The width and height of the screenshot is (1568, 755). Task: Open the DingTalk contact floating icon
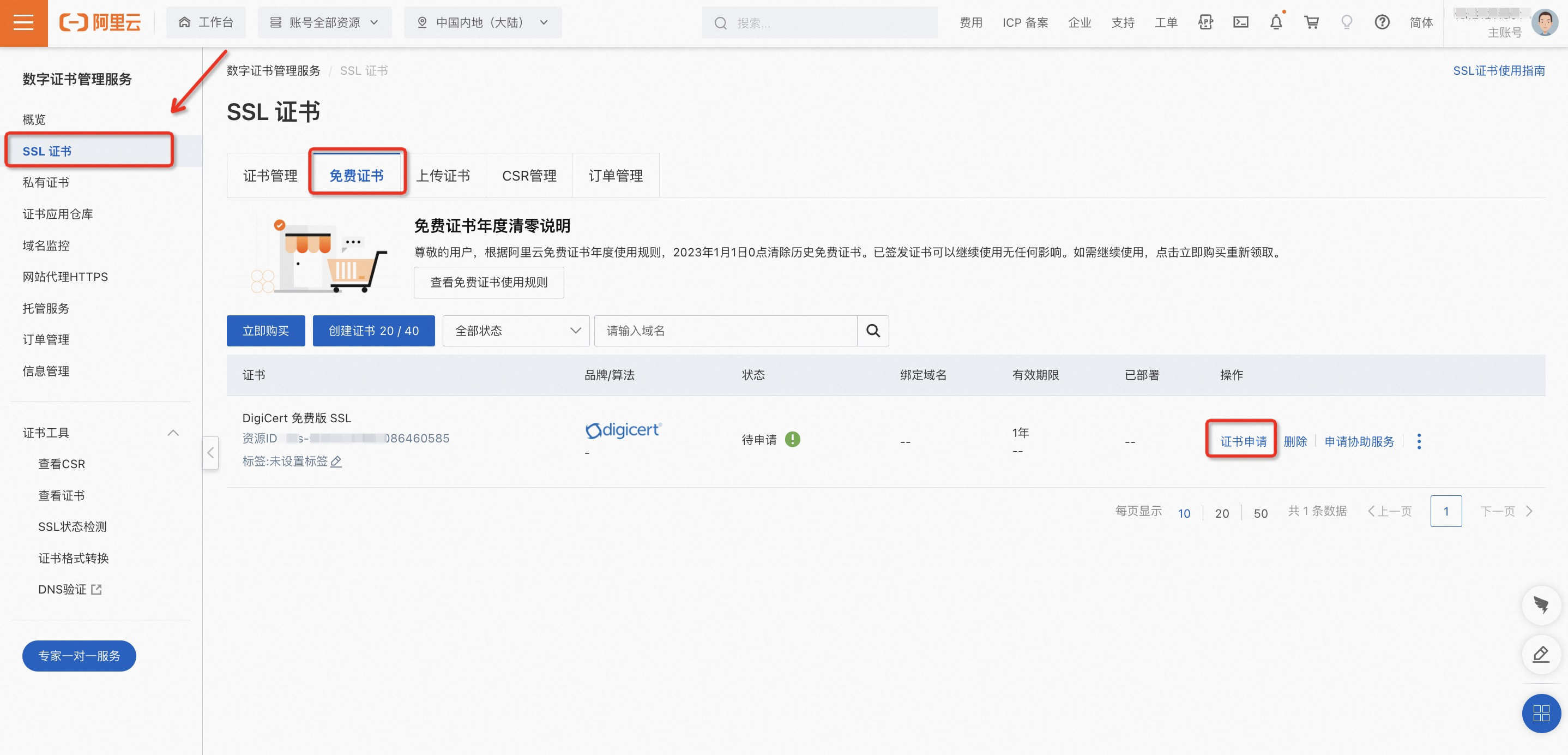click(x=1541, y=604)
